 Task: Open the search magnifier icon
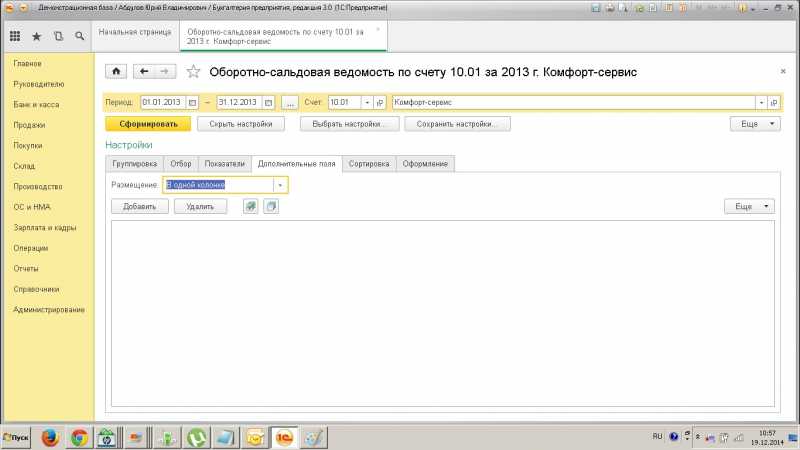pyautogui.click(x=80, y=36)
